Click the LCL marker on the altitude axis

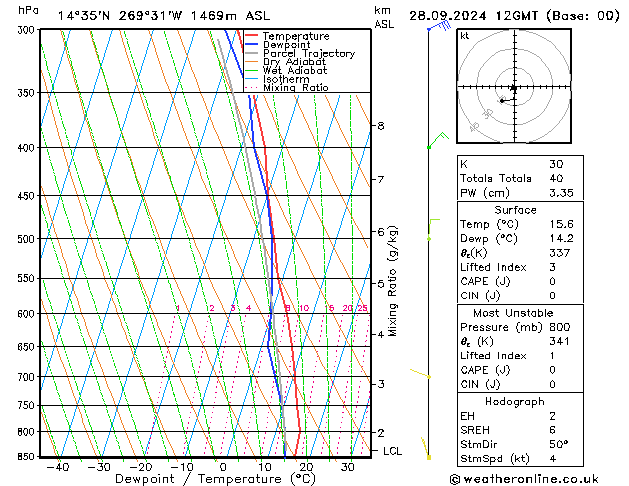point(394,451)
